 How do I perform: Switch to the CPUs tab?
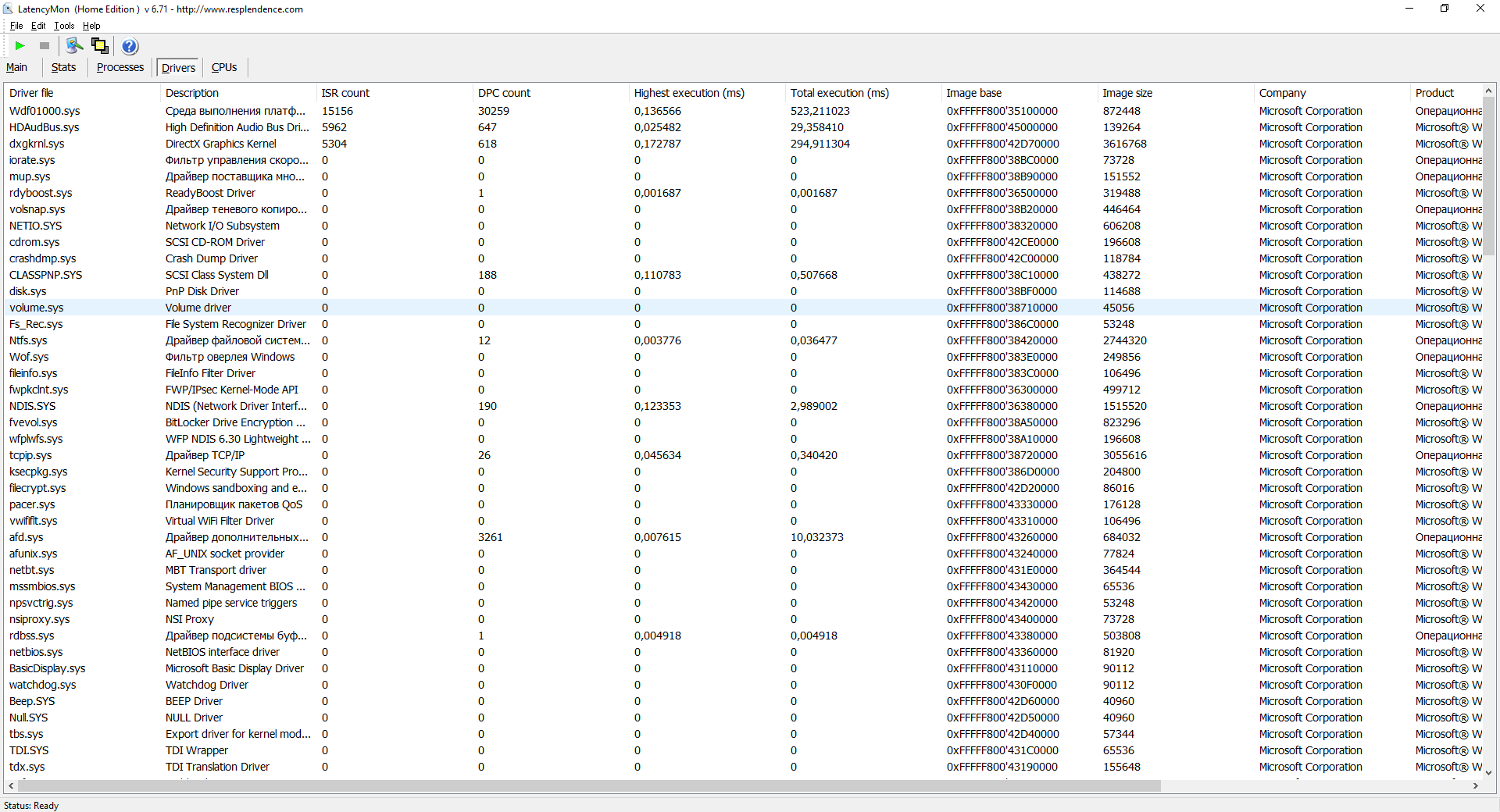[224, 68]
